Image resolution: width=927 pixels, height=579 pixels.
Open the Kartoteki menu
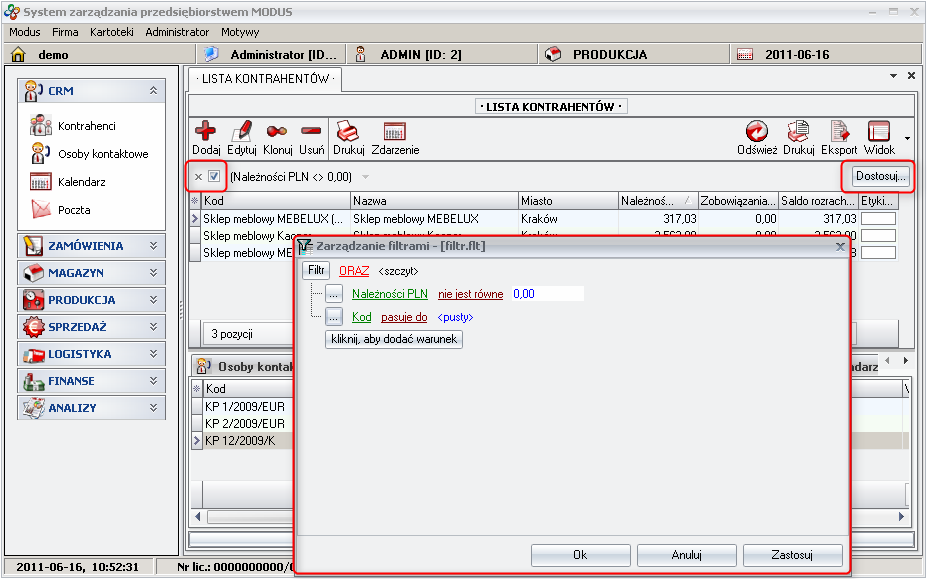pyautogui.click(x=111, y=32)
